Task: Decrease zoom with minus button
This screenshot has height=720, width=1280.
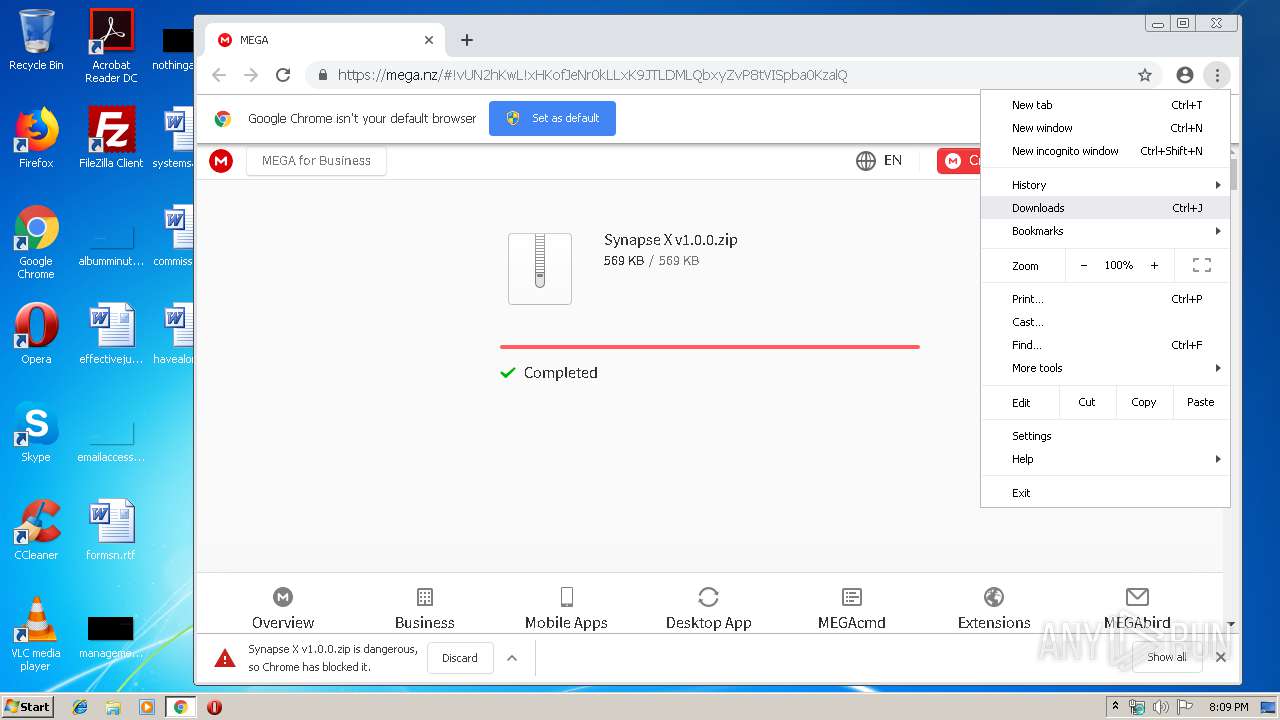Action: tap(1084, 266)
